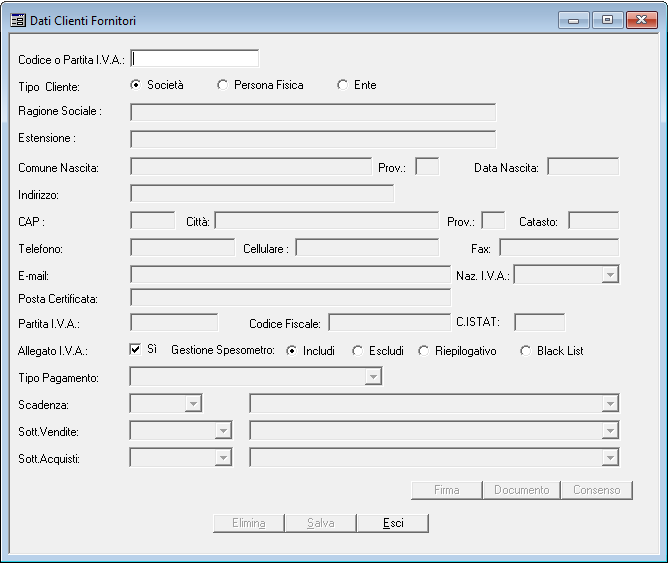Click the Salva button

click(x=320, y=523)
